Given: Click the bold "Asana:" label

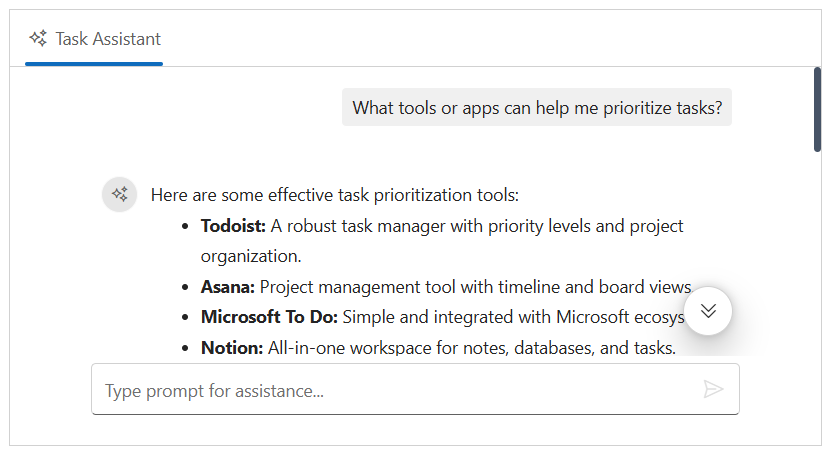Looking at the screenshot, I should coord(227,287).
